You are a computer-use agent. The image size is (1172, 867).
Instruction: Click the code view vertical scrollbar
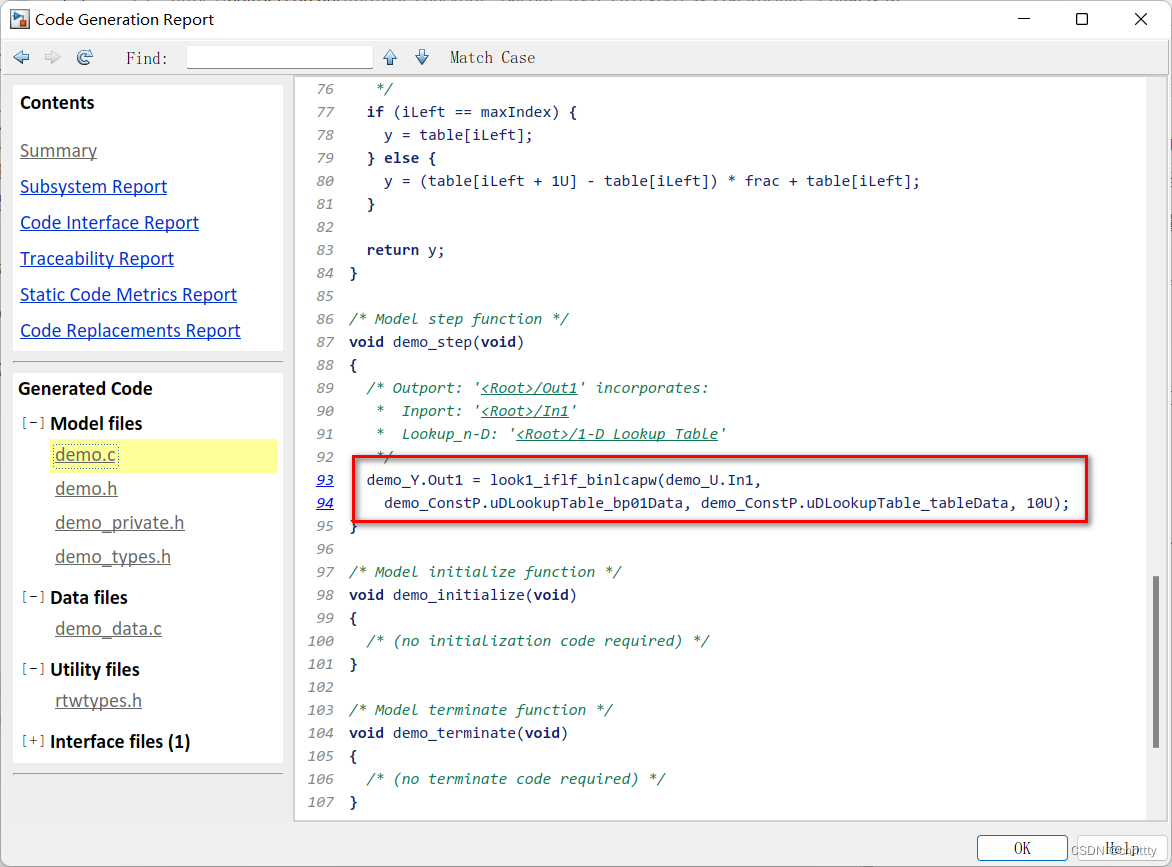tap(1156, 661)
